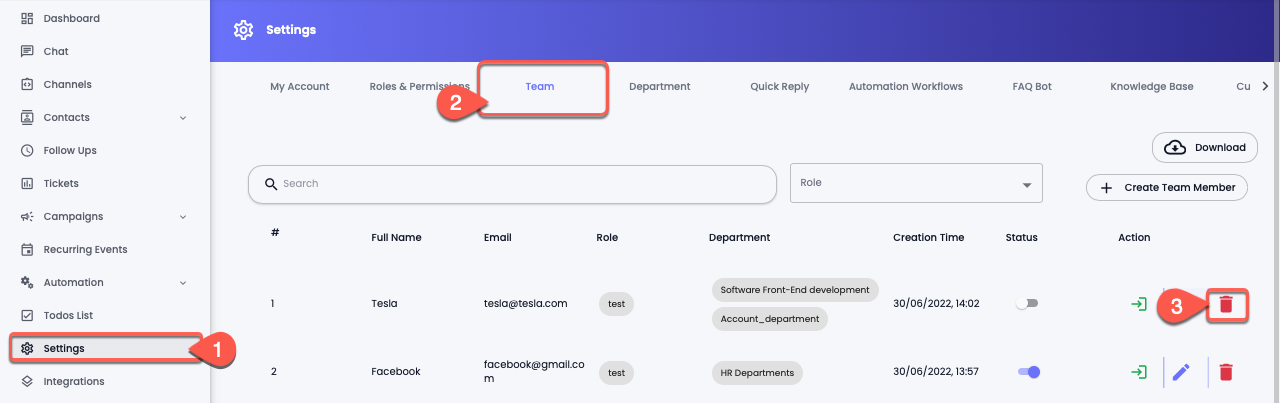Click the magnifier icon in the search box

270,184
